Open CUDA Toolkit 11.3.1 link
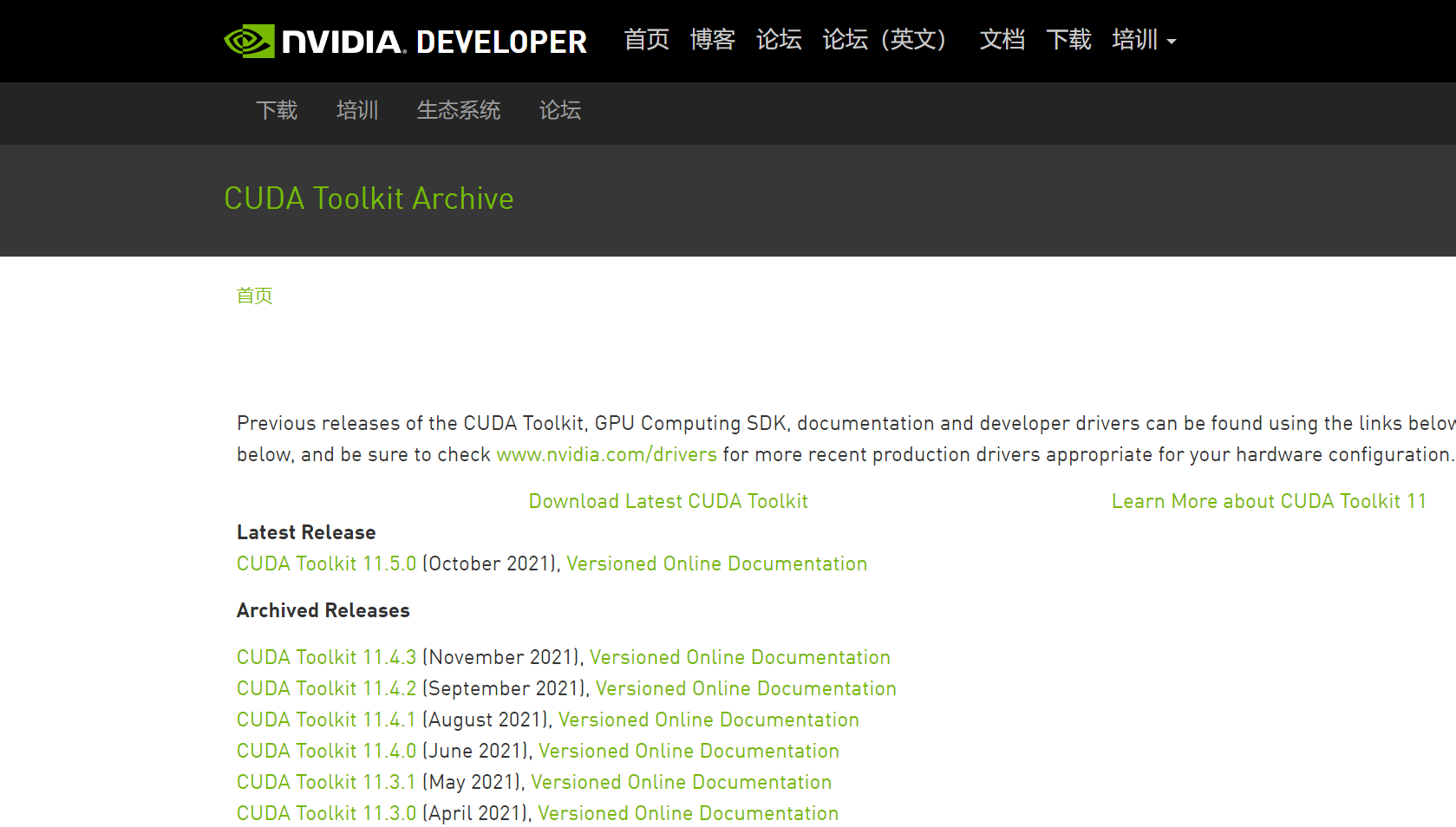This screenshot has width=1456, height=827. point(326,782)
